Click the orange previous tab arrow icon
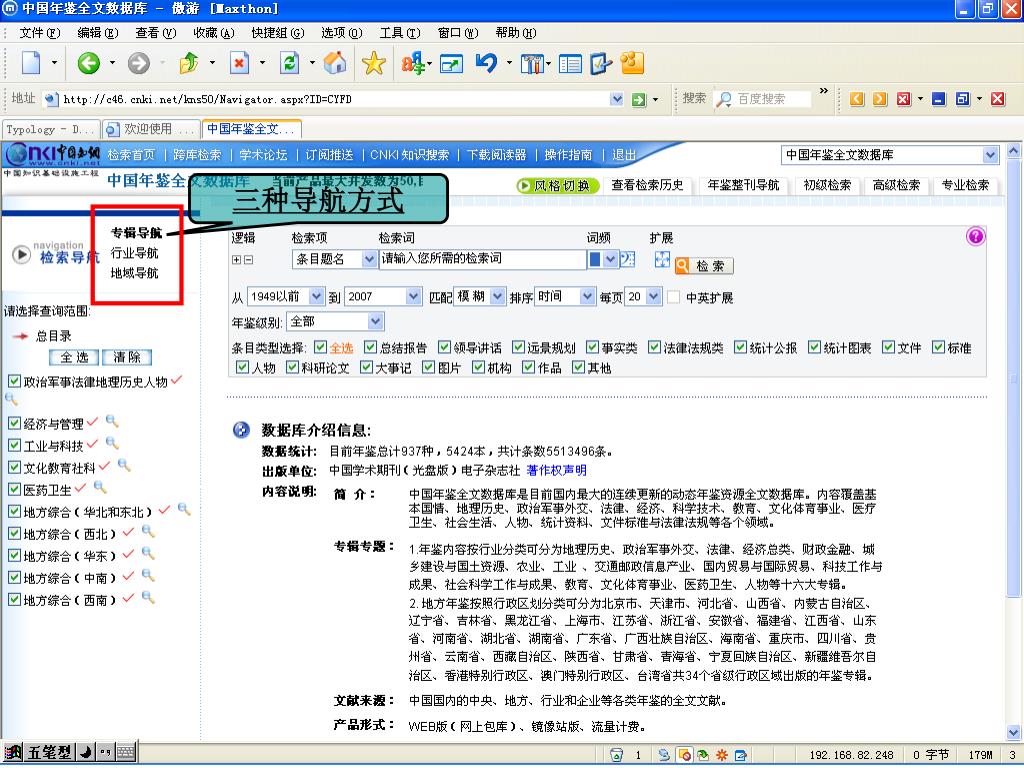The height and width of the screenshot is (768, 1024). tap(857, 99)
